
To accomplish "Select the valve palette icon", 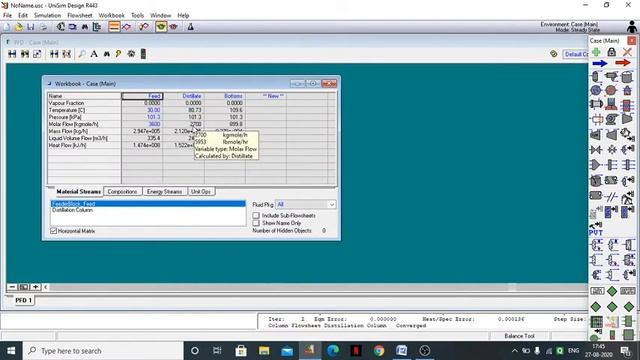I will (596, 149).
